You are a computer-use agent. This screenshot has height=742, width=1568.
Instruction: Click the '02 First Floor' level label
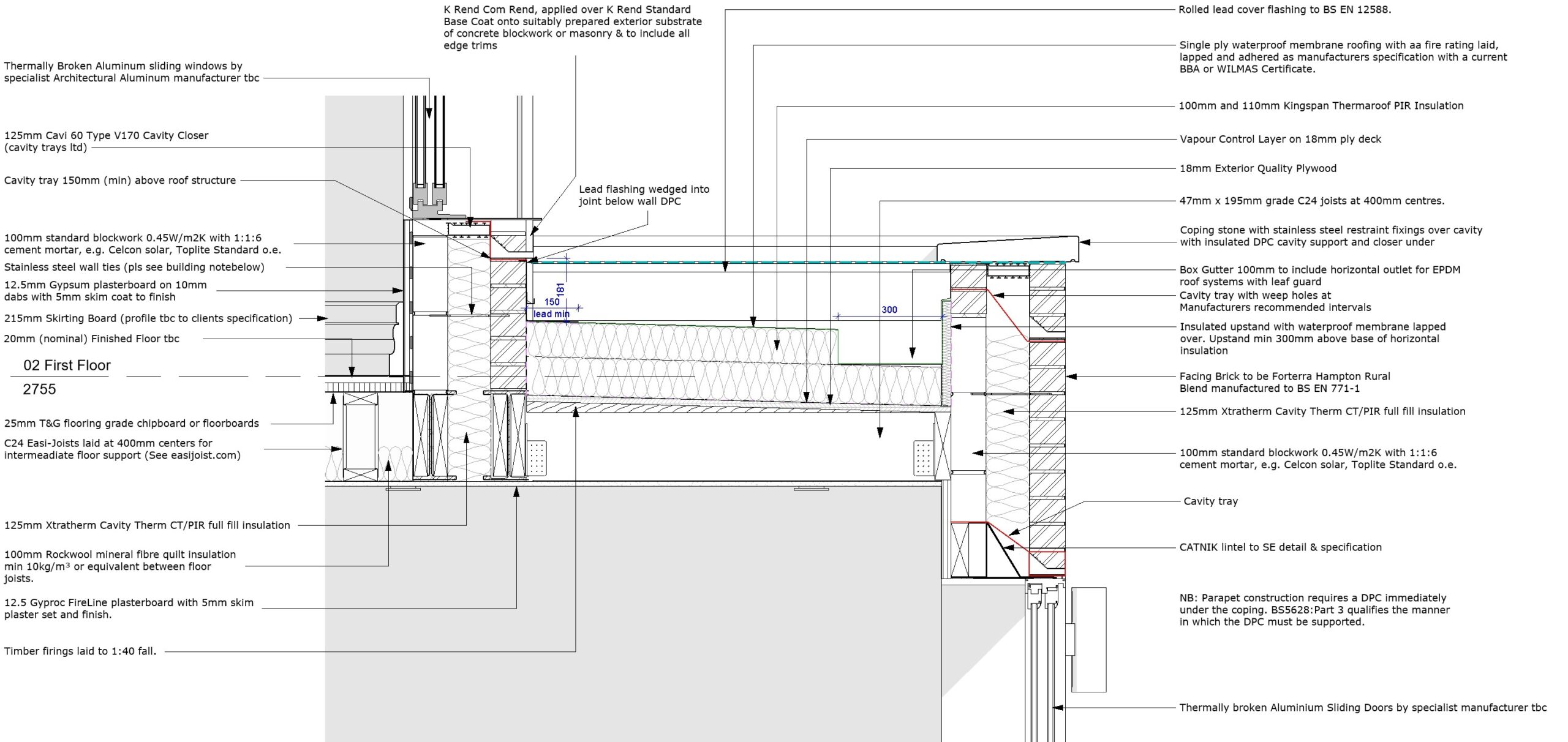(x=67, y=365)
